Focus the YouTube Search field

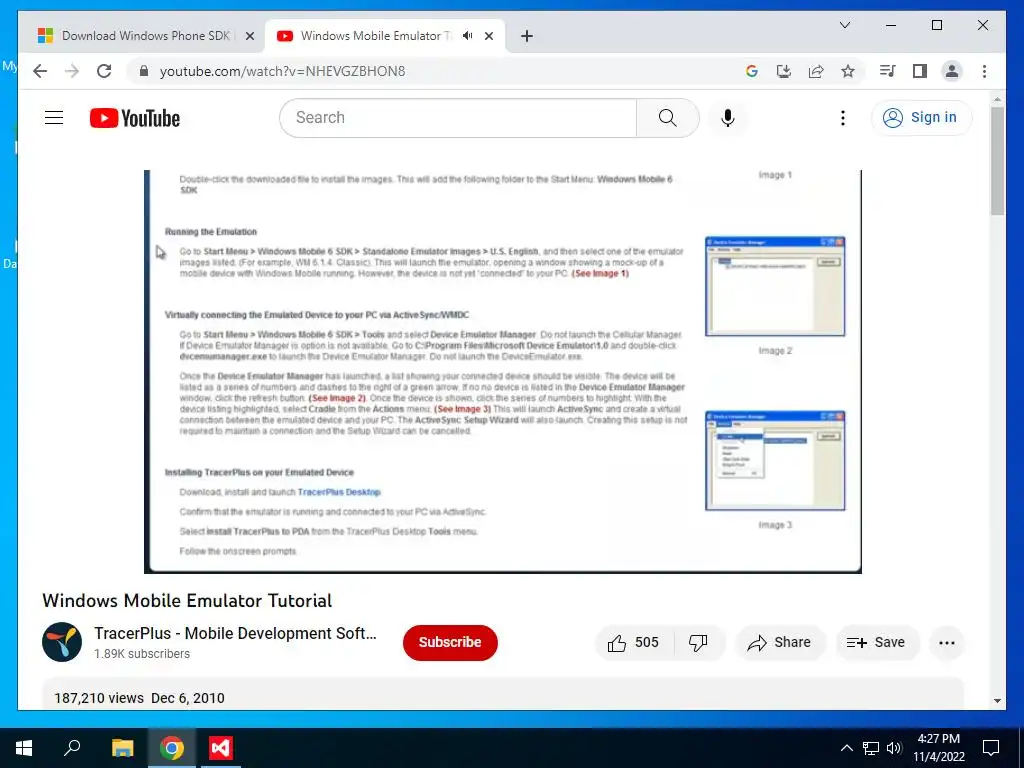click(x=458, y=118)
